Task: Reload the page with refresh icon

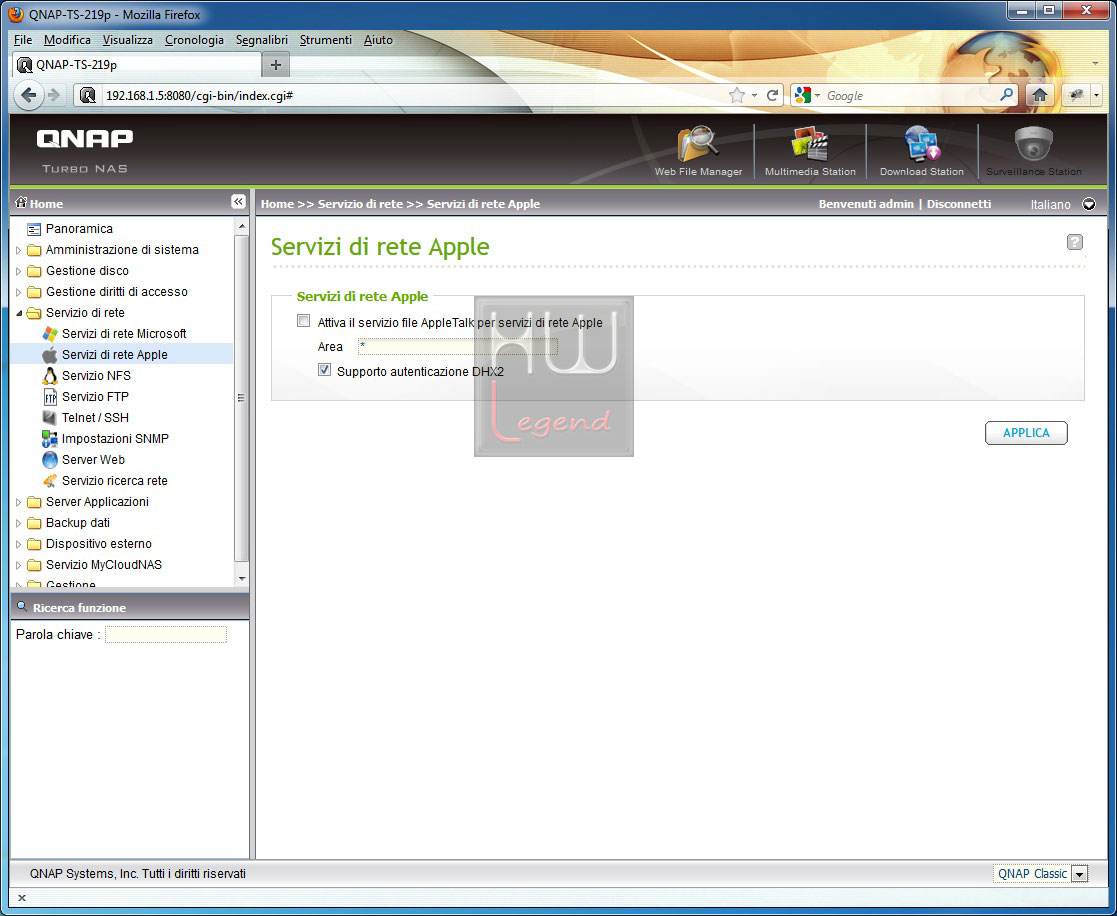Action: click(x=772, y=95)
